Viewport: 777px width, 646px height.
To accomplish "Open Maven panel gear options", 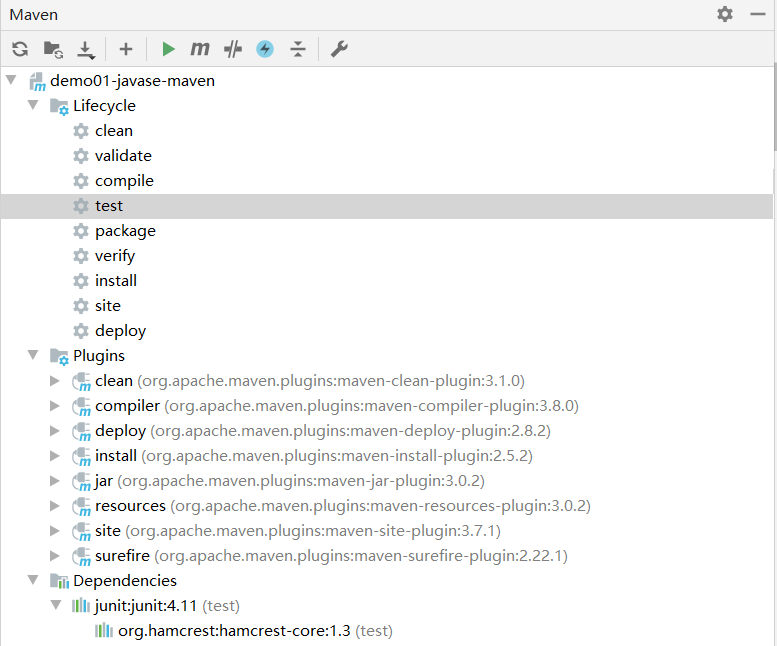I will click(x=724, y=14).
